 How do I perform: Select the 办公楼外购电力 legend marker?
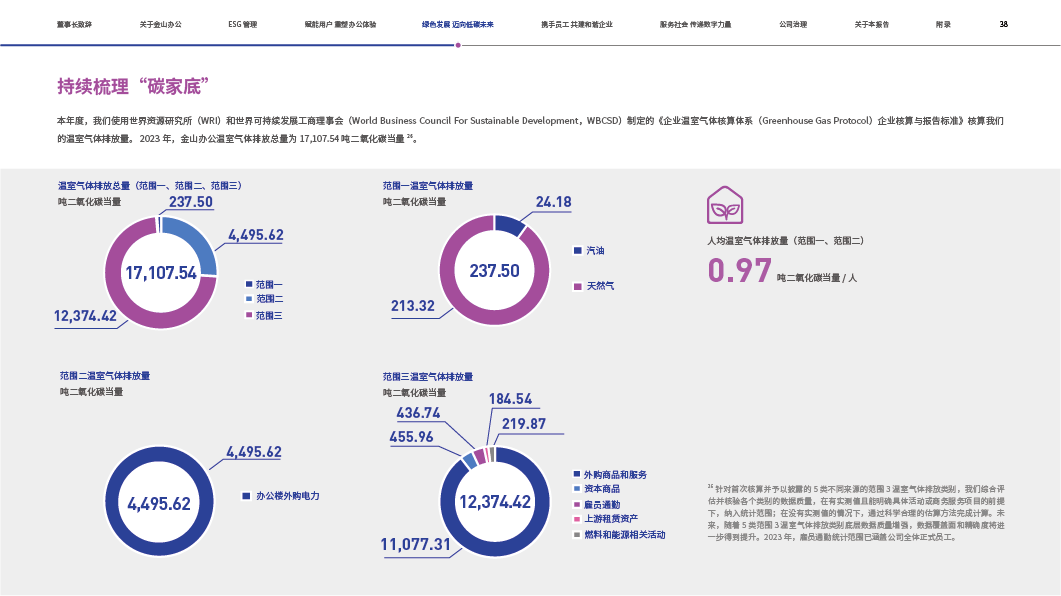coord(246,496)
